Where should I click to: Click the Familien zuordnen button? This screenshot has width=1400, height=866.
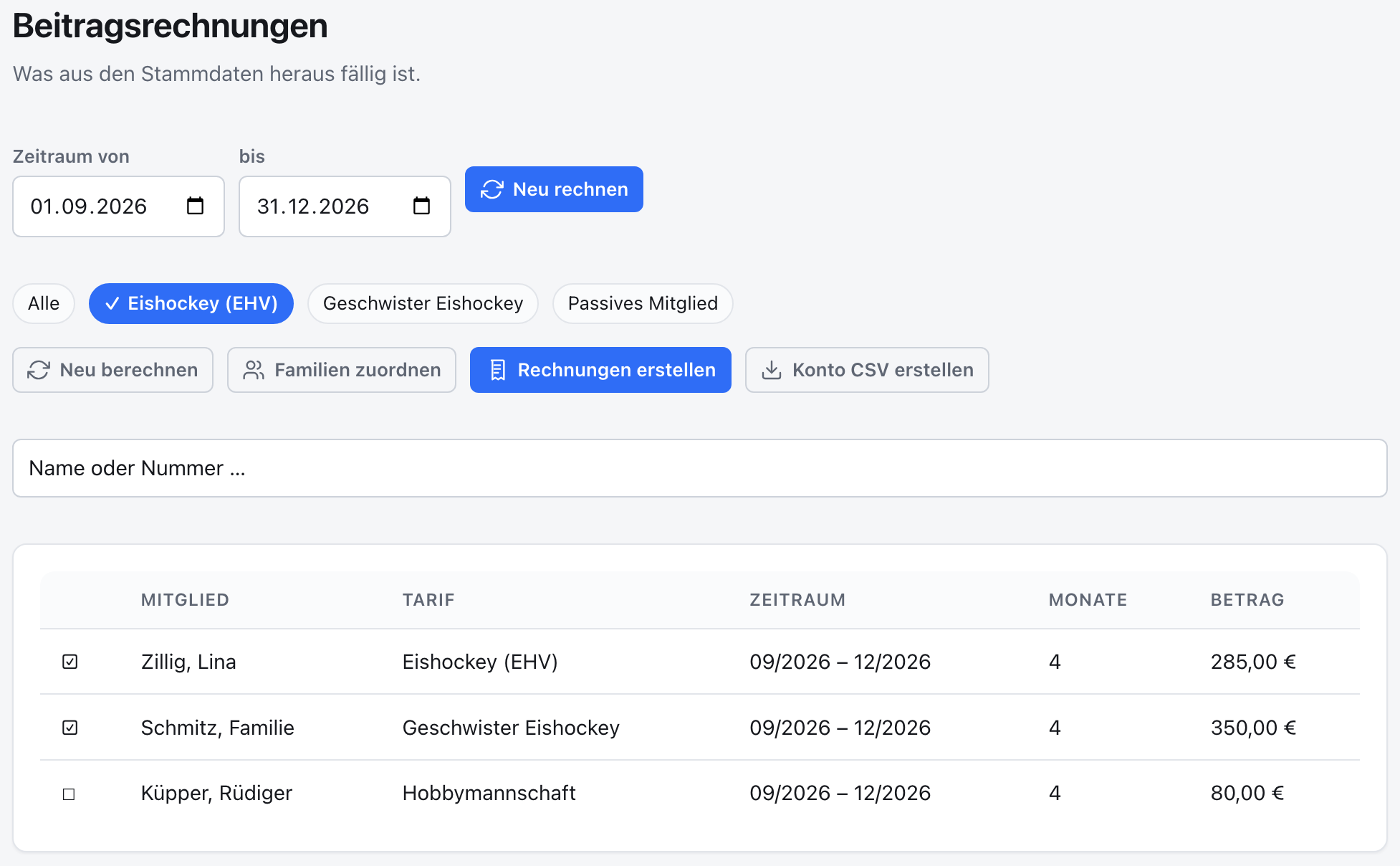(x=342, y=370)
